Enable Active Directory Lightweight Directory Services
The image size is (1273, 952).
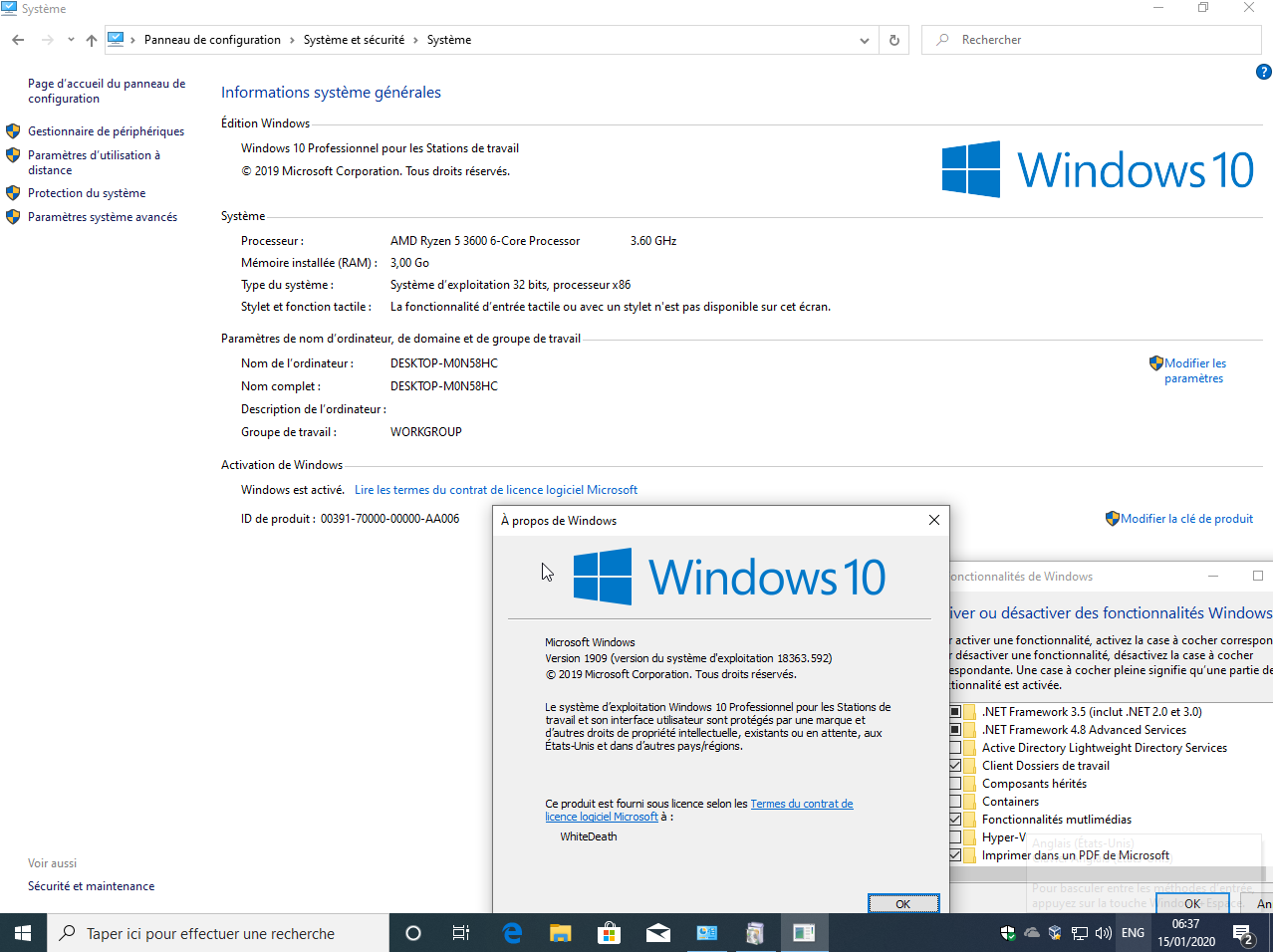point(955,748)
